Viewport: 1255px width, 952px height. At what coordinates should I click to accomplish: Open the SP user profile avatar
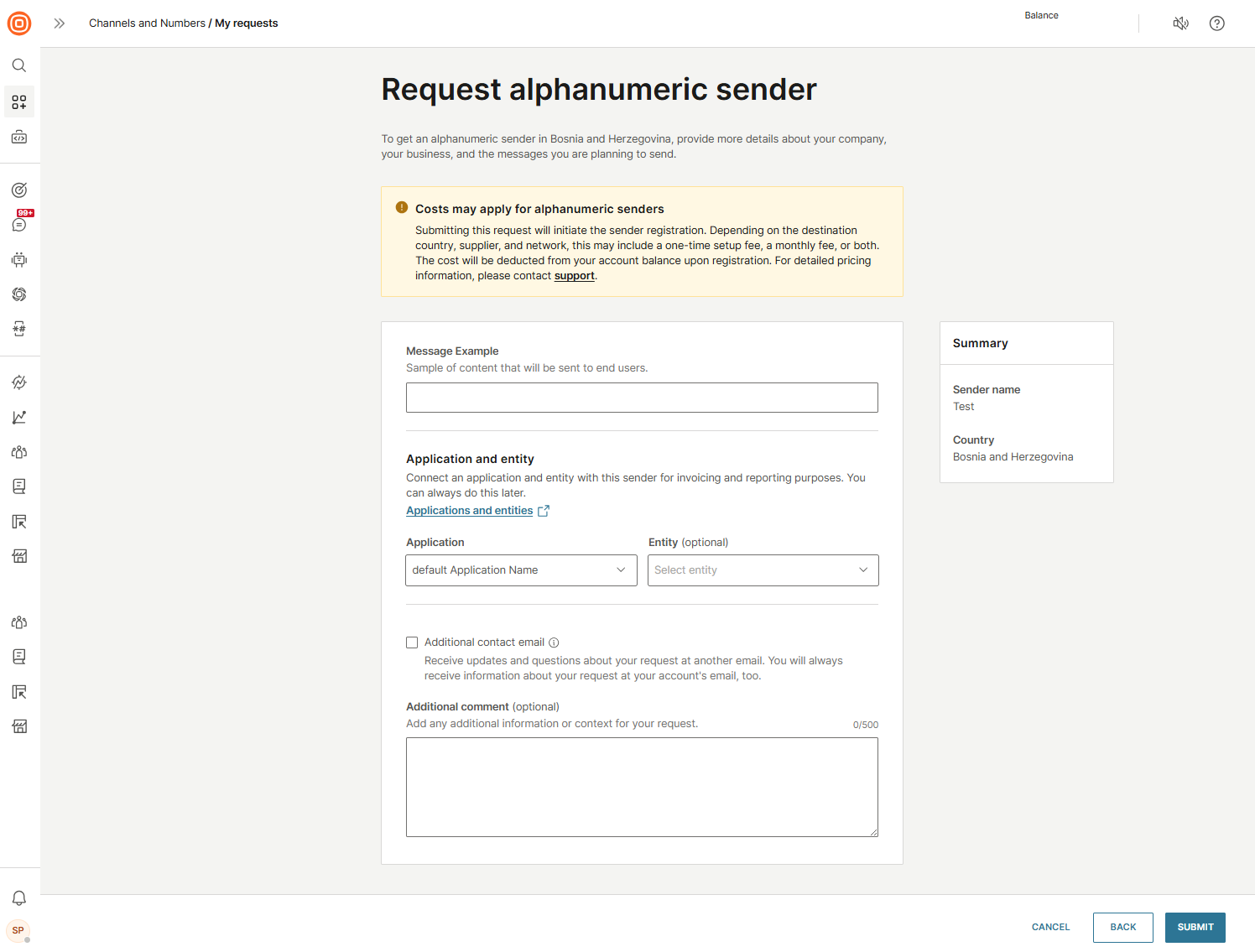point(18,931)
